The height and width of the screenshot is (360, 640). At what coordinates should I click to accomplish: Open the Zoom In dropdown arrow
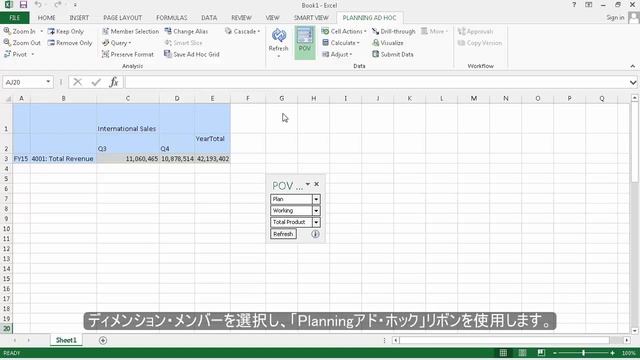41,31
